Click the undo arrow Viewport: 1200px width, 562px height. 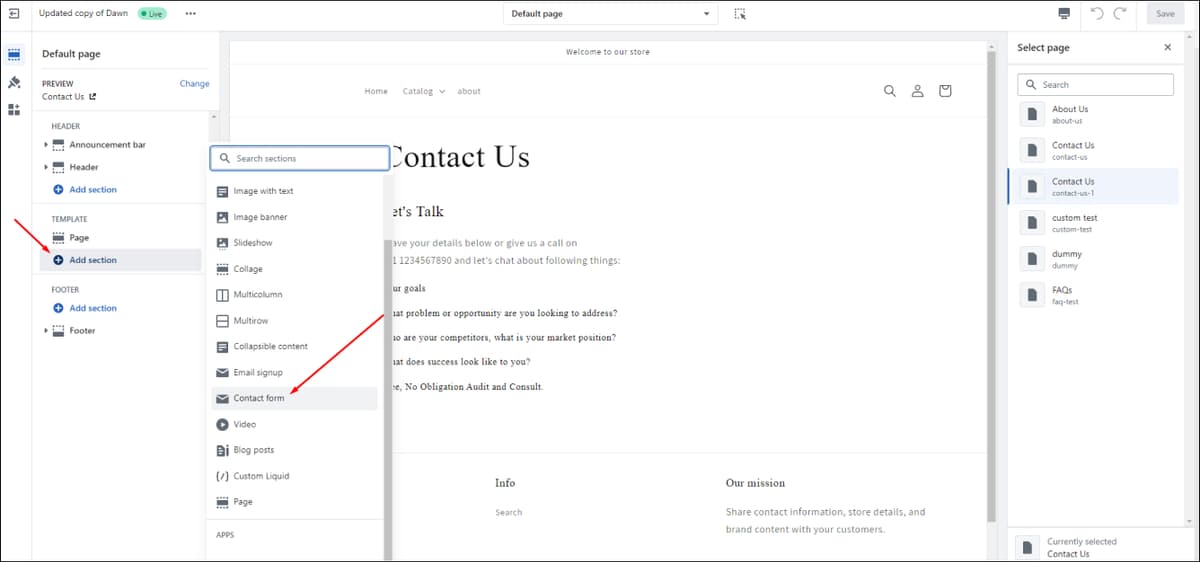coord(1097,13)
